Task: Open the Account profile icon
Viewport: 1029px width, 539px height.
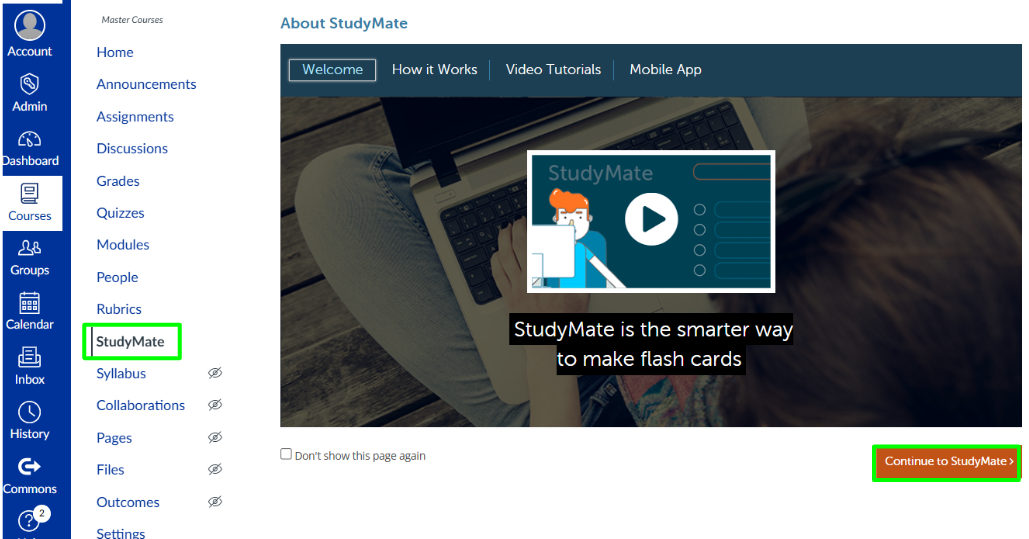Action: tap(30, 26)
